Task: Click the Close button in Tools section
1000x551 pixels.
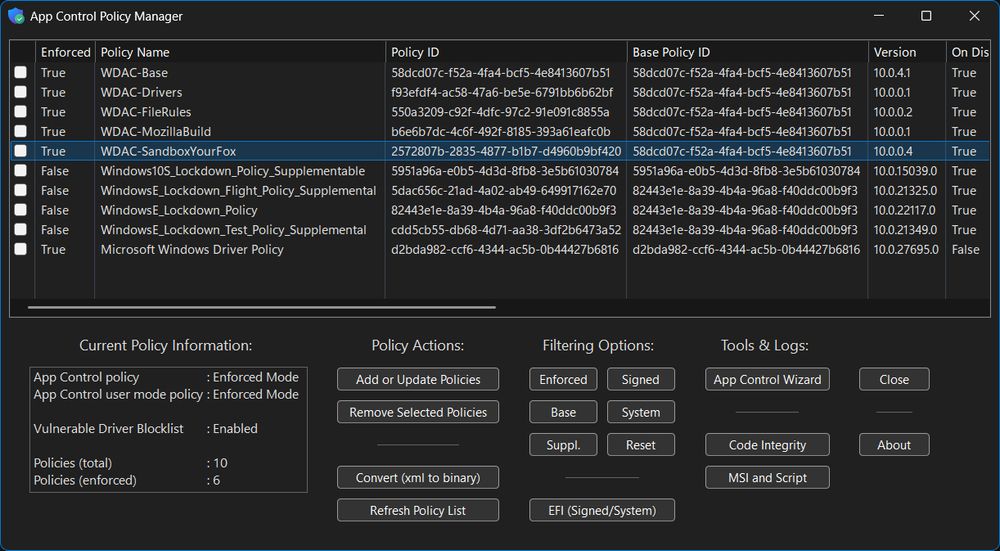Action: point(894,379)
